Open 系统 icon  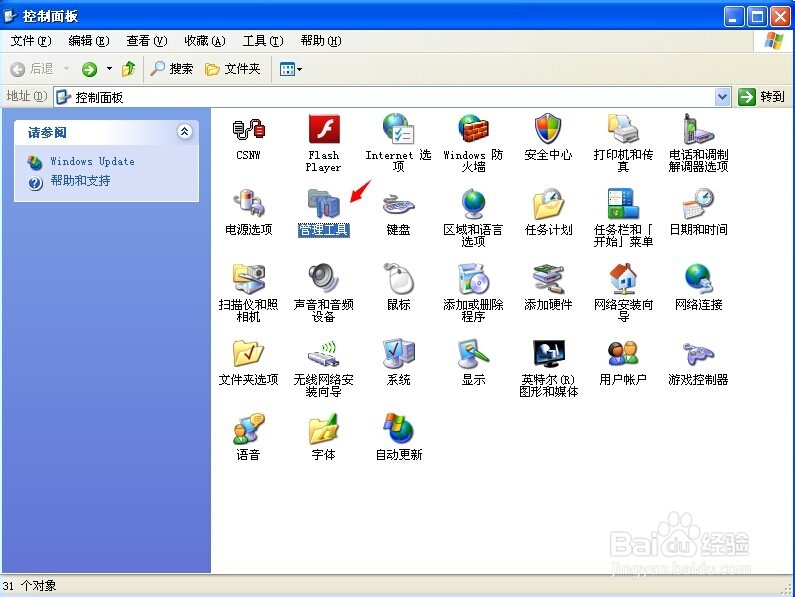[x=398, y=354]
